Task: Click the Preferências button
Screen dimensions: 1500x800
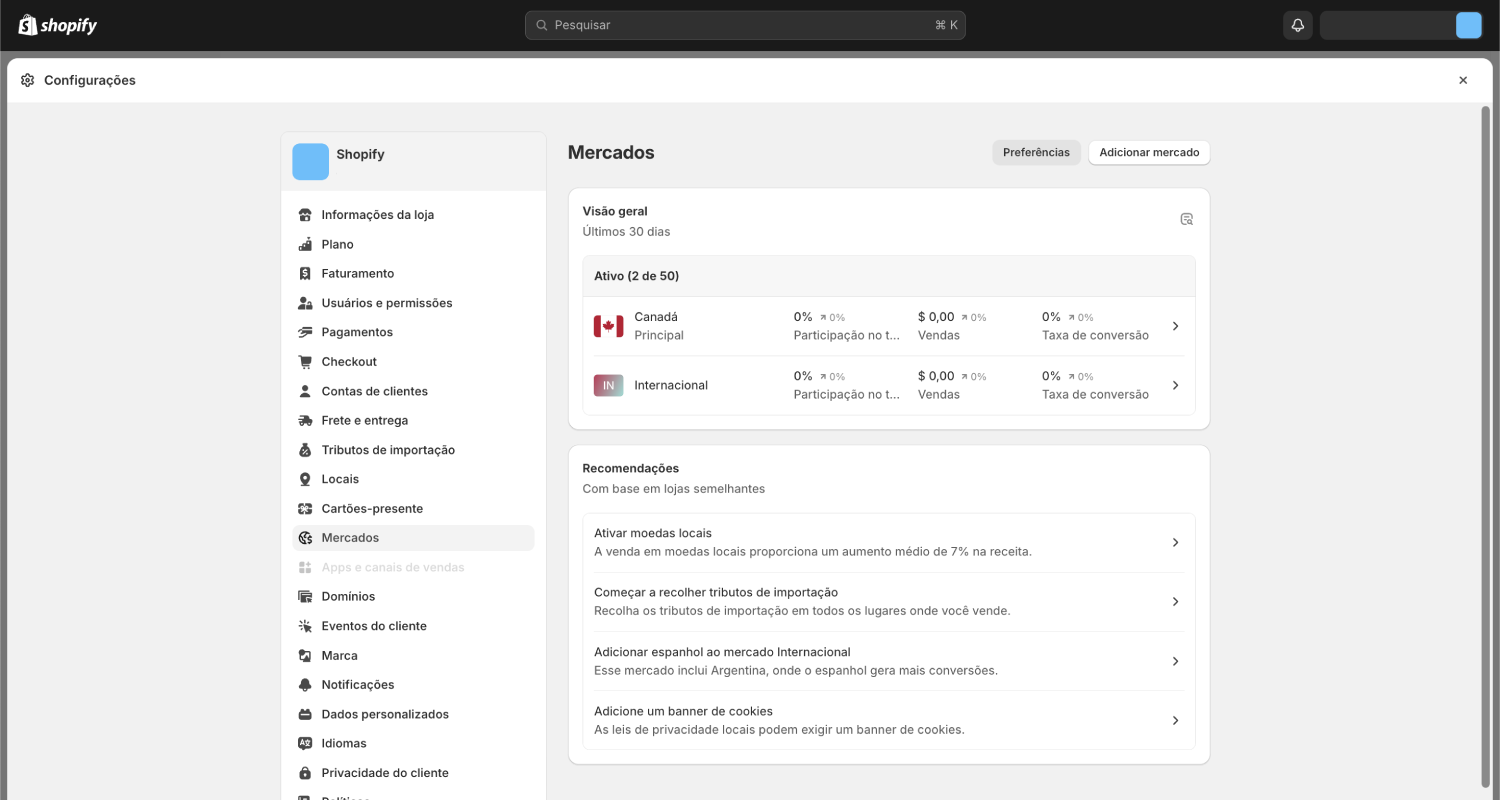Action: click(1036, 153)
